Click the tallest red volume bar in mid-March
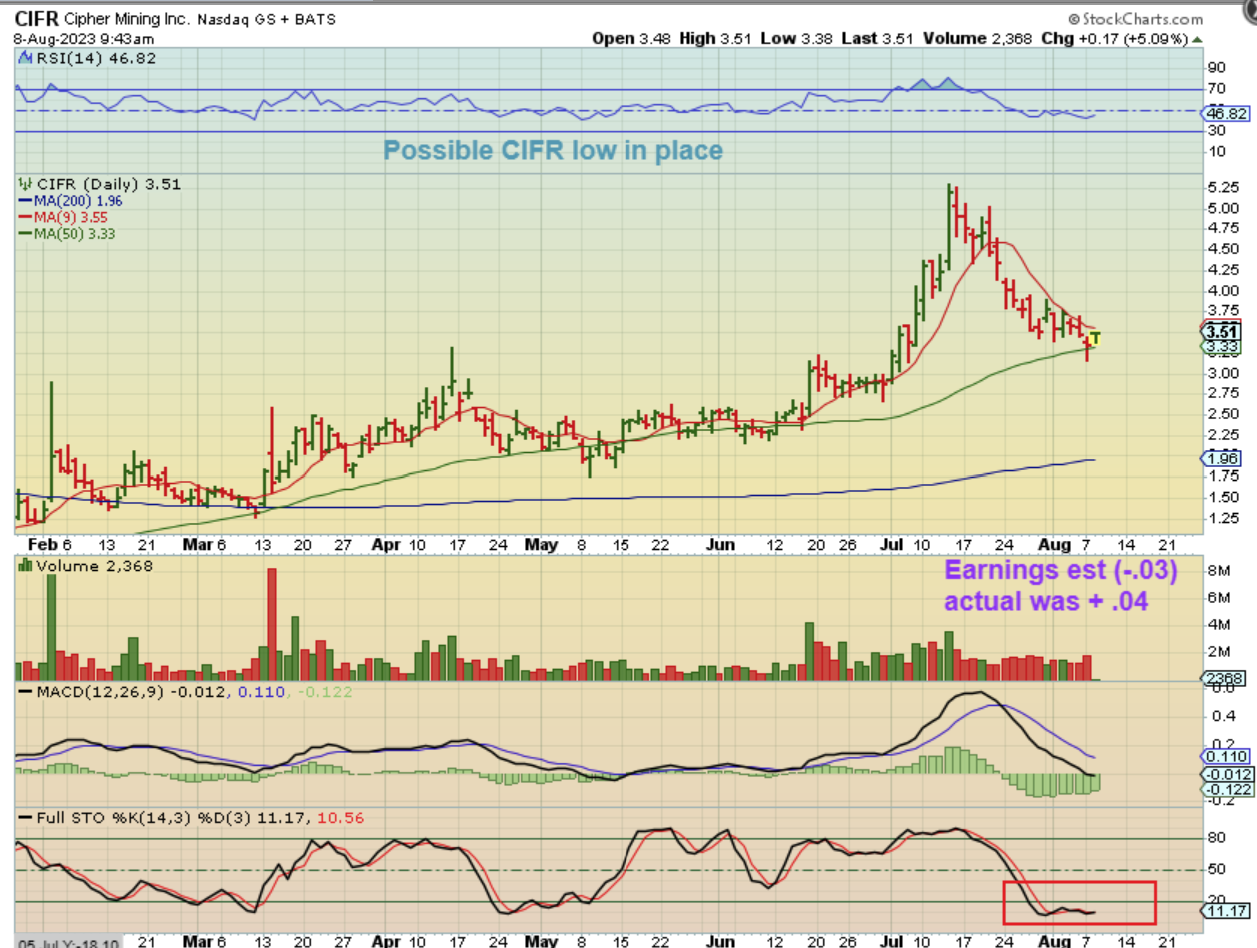 pyautogui.click(x=270, y=624)
